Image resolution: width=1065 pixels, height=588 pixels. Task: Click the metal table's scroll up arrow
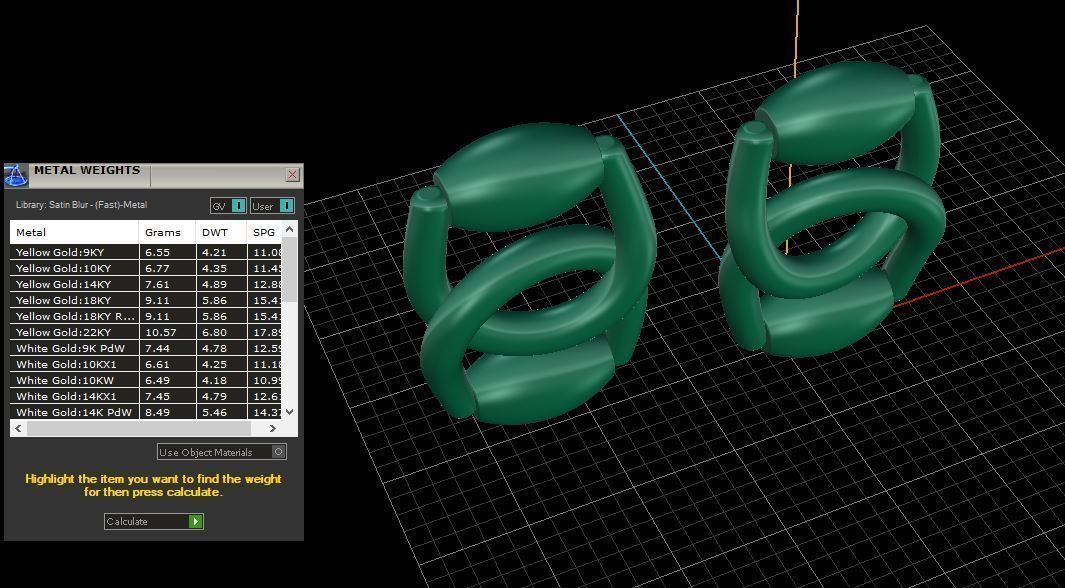tap(290, 229)
